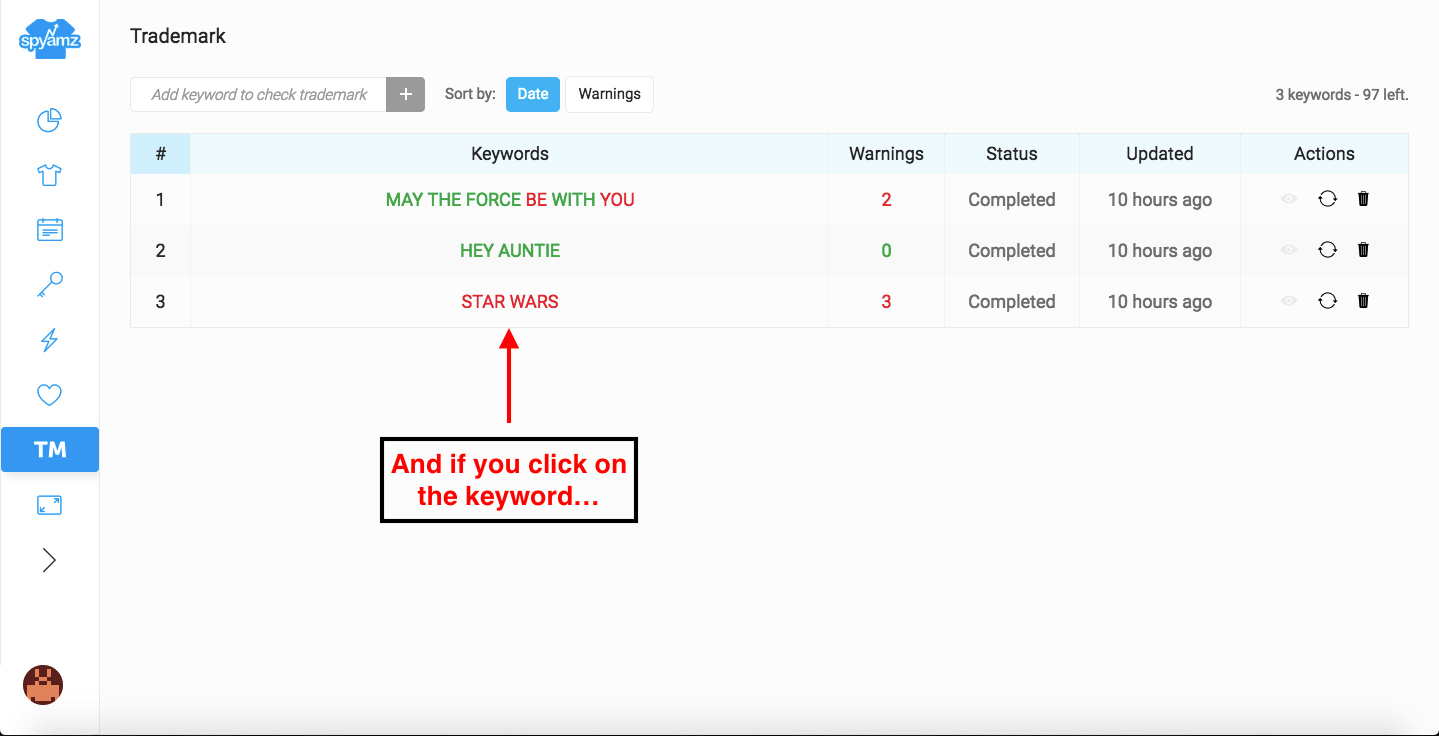Open the Spyamz logo home link
This screenshot has width=1439, height=736.
[x=49, y=40]
